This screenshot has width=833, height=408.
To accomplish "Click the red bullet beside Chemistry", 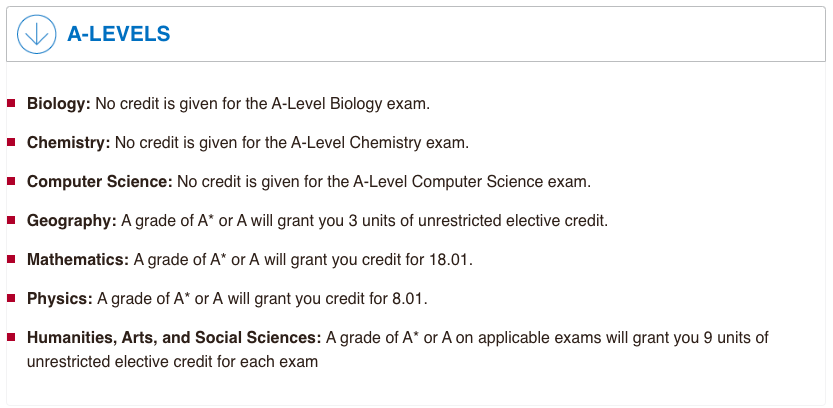I will (x=11, y=142).
